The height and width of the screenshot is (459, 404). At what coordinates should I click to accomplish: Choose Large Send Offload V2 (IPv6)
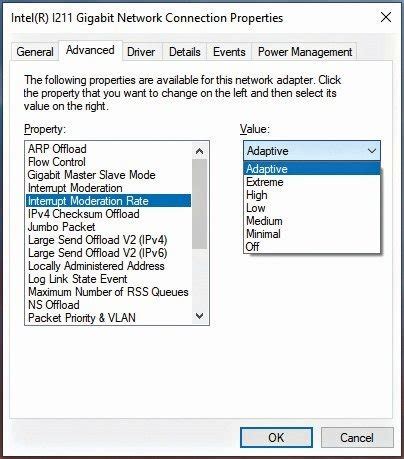(x=108, y=253)
